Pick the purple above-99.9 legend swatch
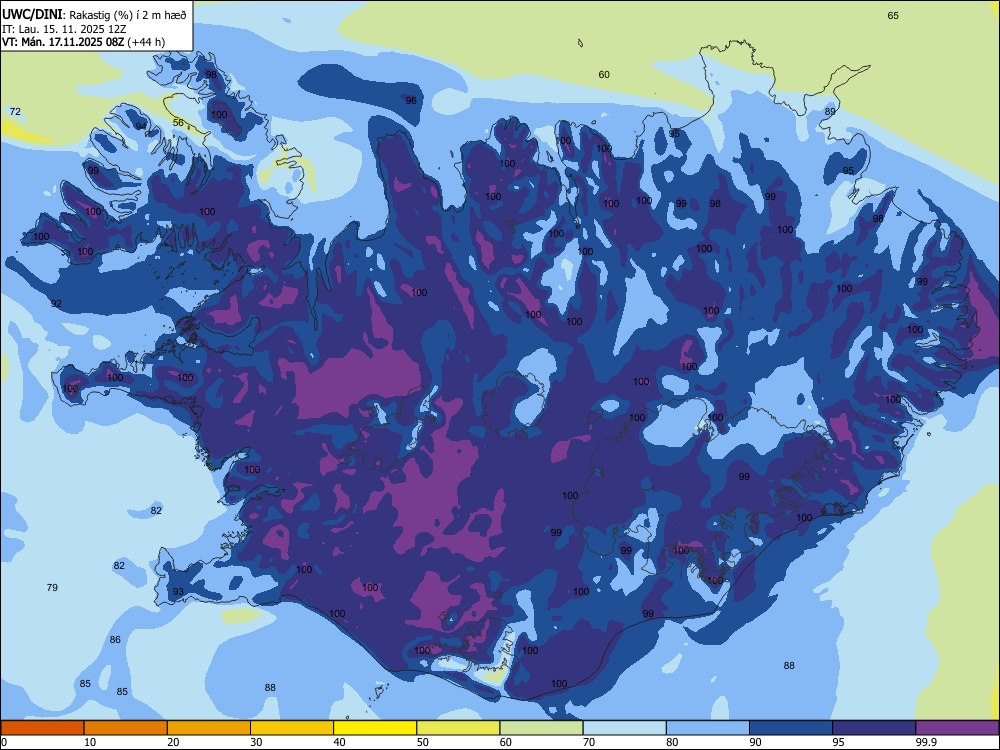Viewport: 1000px width, 750px height. [957, 728]
